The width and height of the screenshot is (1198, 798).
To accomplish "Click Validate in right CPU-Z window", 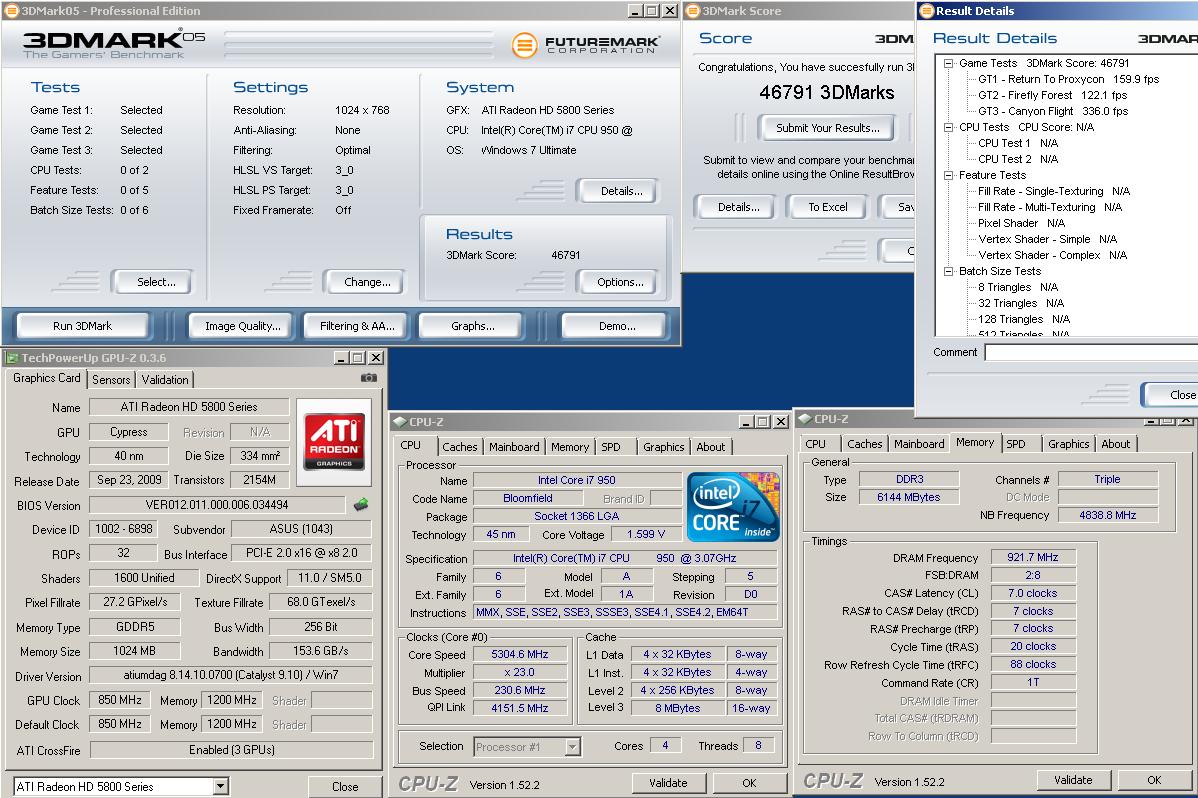I will (x=1073, y=780).
